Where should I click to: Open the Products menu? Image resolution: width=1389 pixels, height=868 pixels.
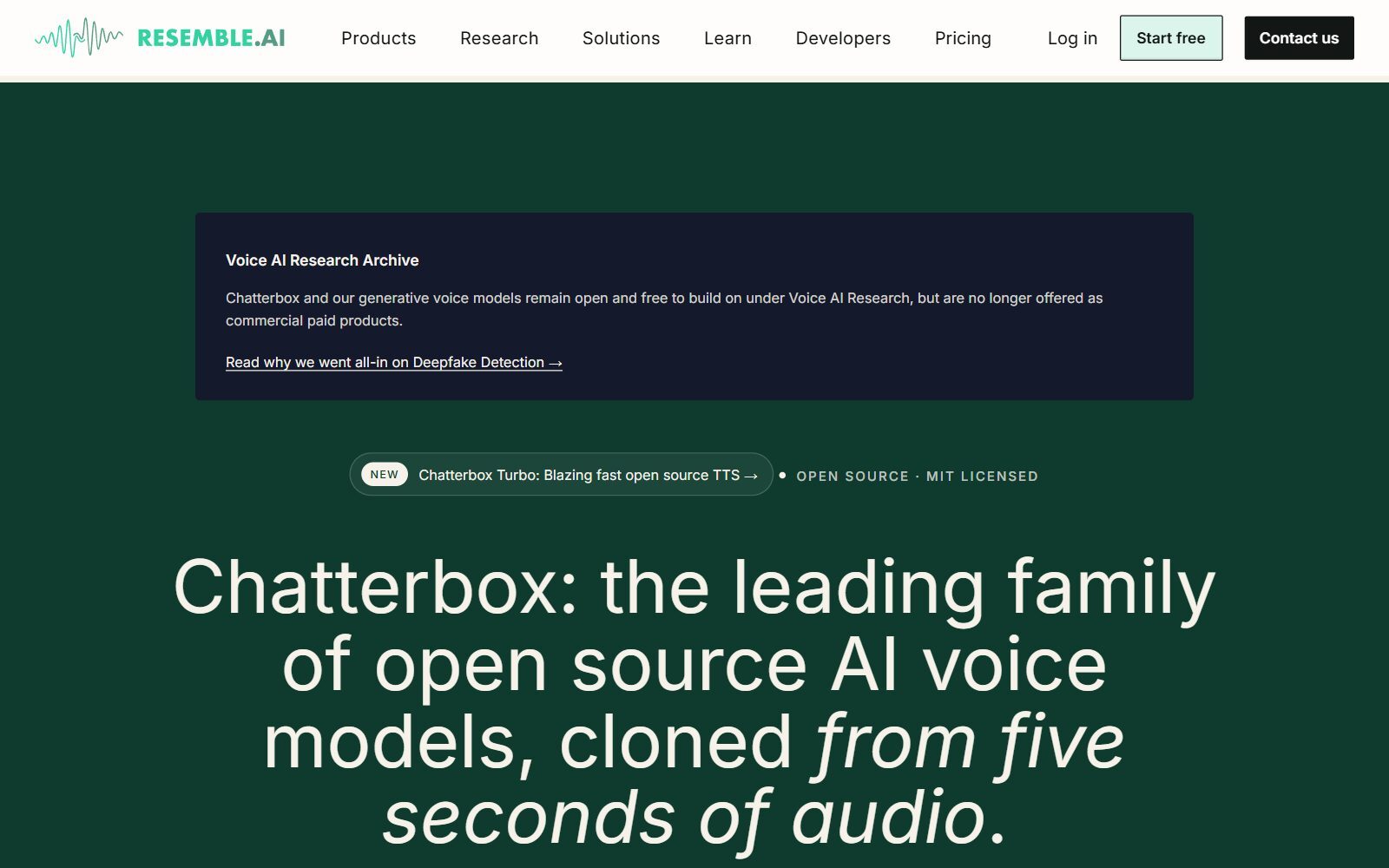[x=379, y=38]
